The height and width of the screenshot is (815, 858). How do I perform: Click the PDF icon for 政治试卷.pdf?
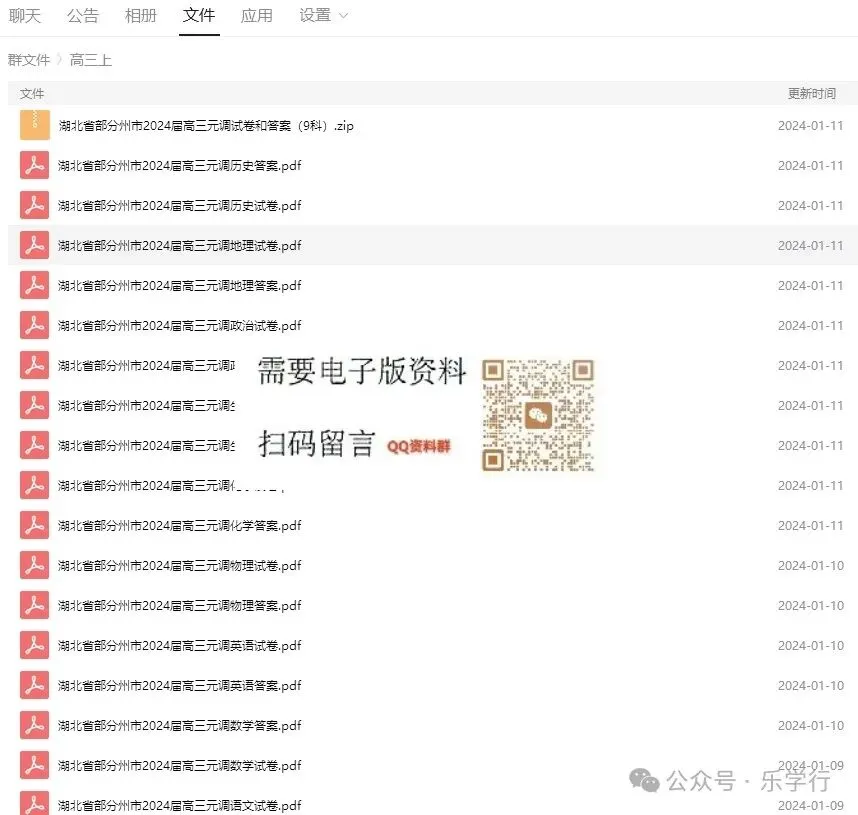[x=34, y=325]
